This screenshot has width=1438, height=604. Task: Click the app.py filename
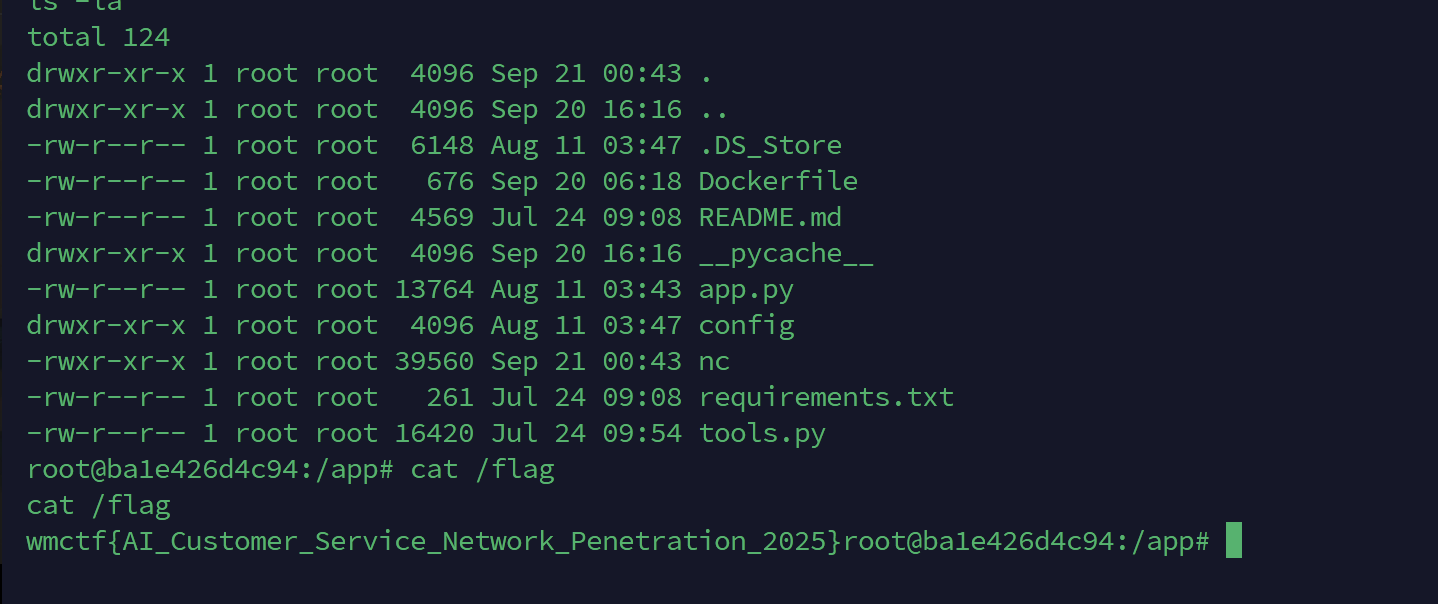point(745,289)
